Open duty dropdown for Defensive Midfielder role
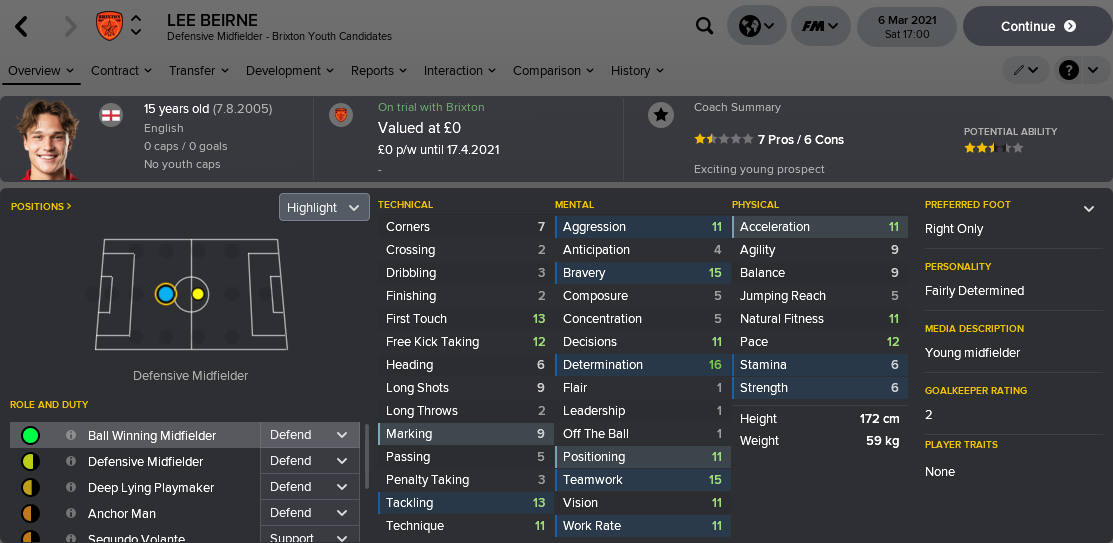 coord(308,462)
